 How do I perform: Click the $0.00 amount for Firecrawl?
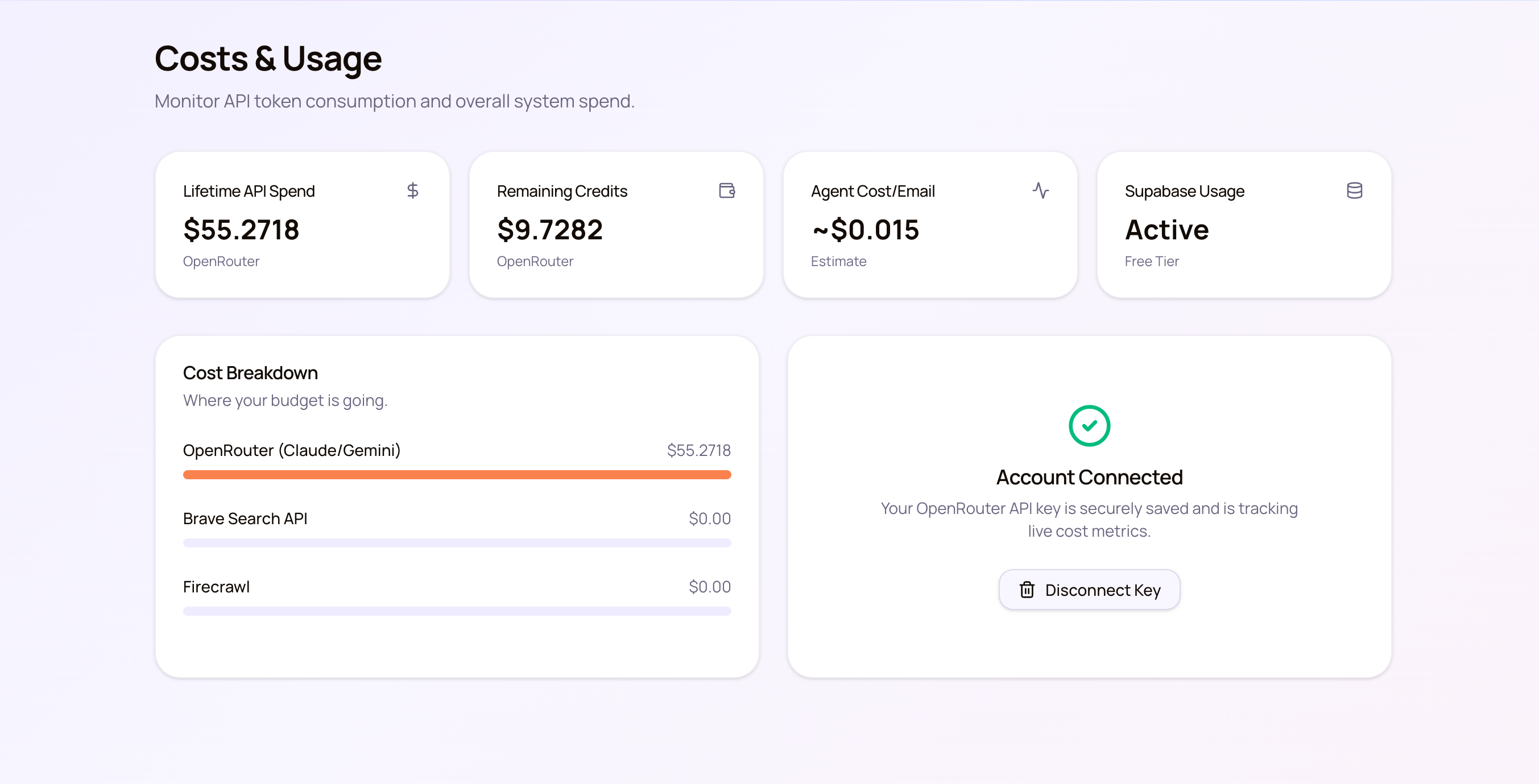[710, 587]
